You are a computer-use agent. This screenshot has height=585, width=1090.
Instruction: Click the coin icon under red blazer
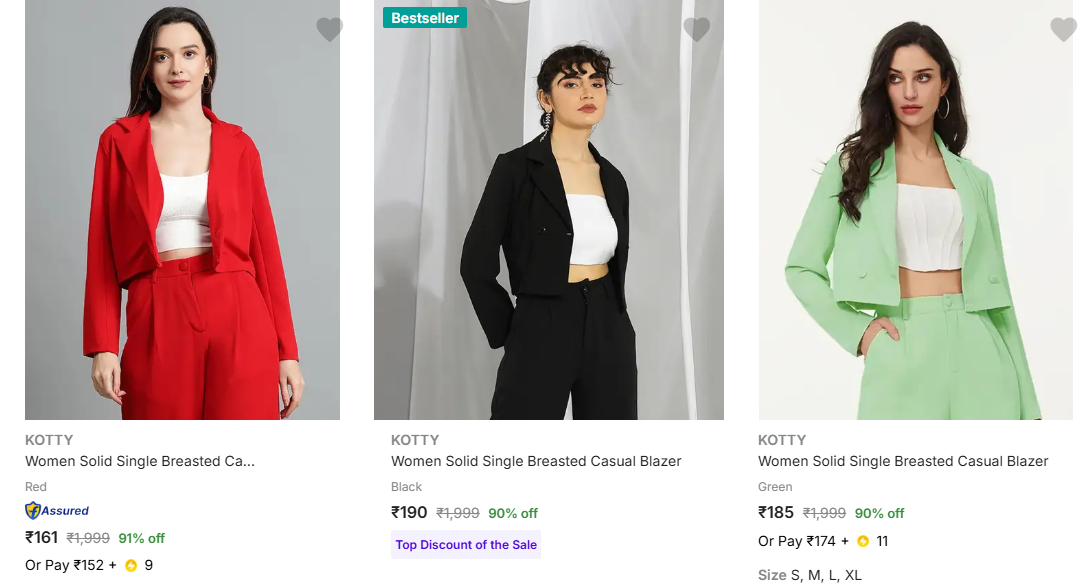131,565
